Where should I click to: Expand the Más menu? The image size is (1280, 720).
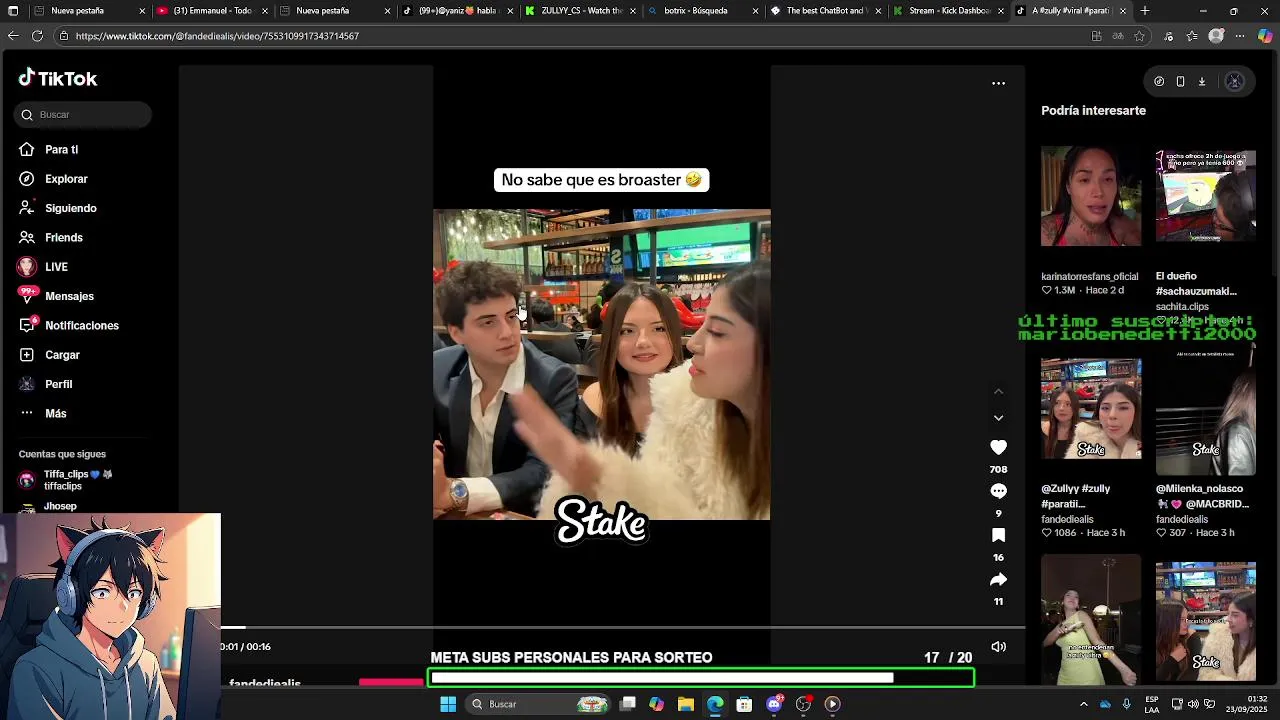point(55,414)
